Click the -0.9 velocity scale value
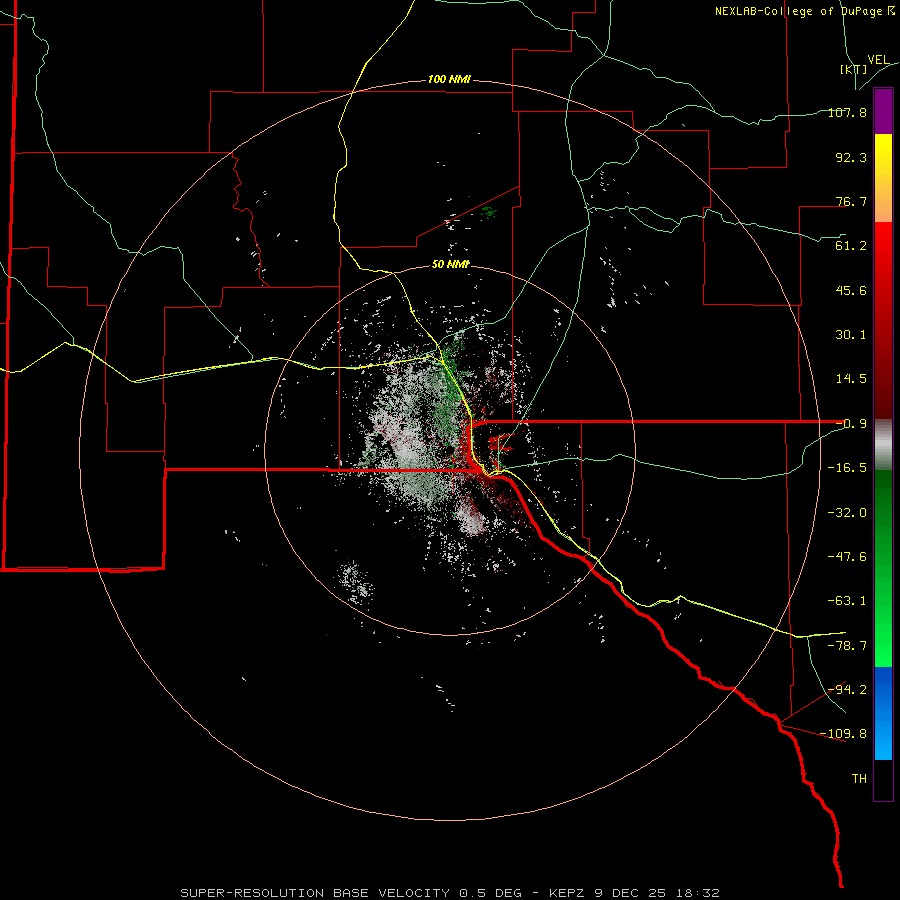Image resolution: width=900 pixels, height=900 pixels. pos(851,424)
